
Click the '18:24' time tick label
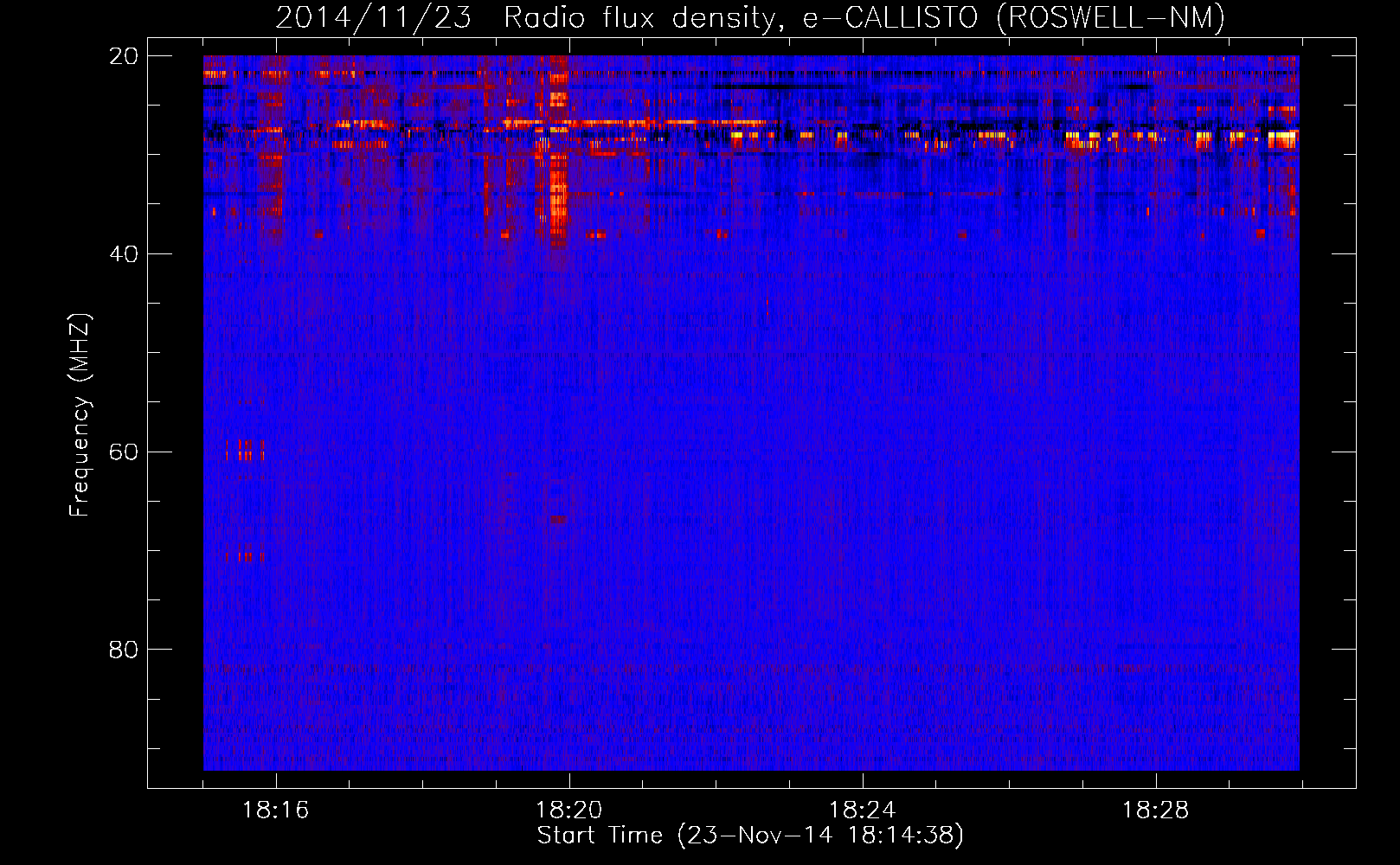863,811
